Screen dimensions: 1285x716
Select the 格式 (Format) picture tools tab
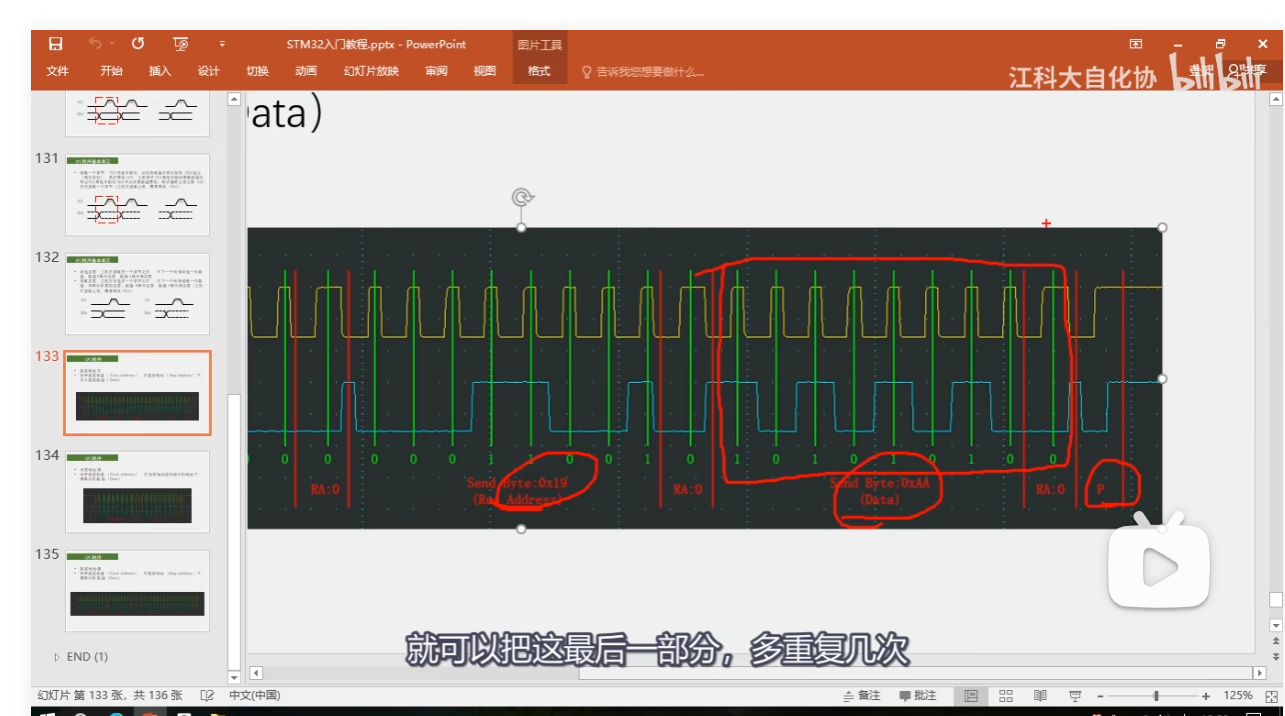tap(539, 71)
